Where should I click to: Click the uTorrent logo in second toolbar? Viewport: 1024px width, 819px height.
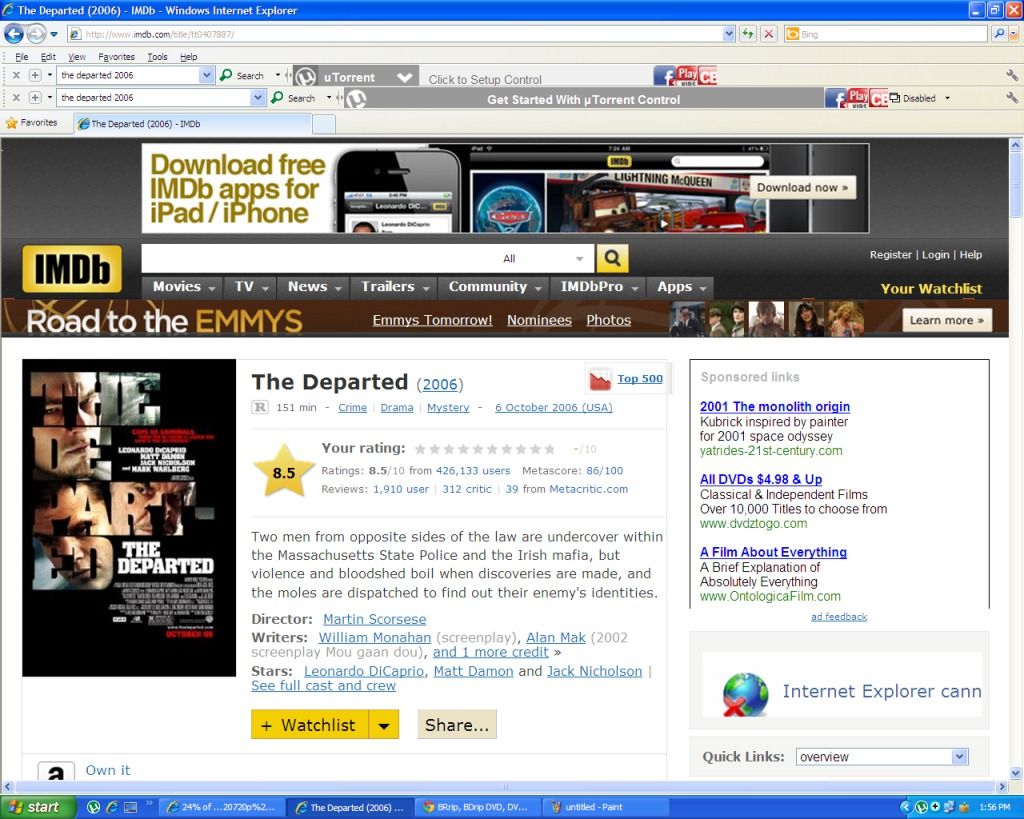tap(355, 99)
